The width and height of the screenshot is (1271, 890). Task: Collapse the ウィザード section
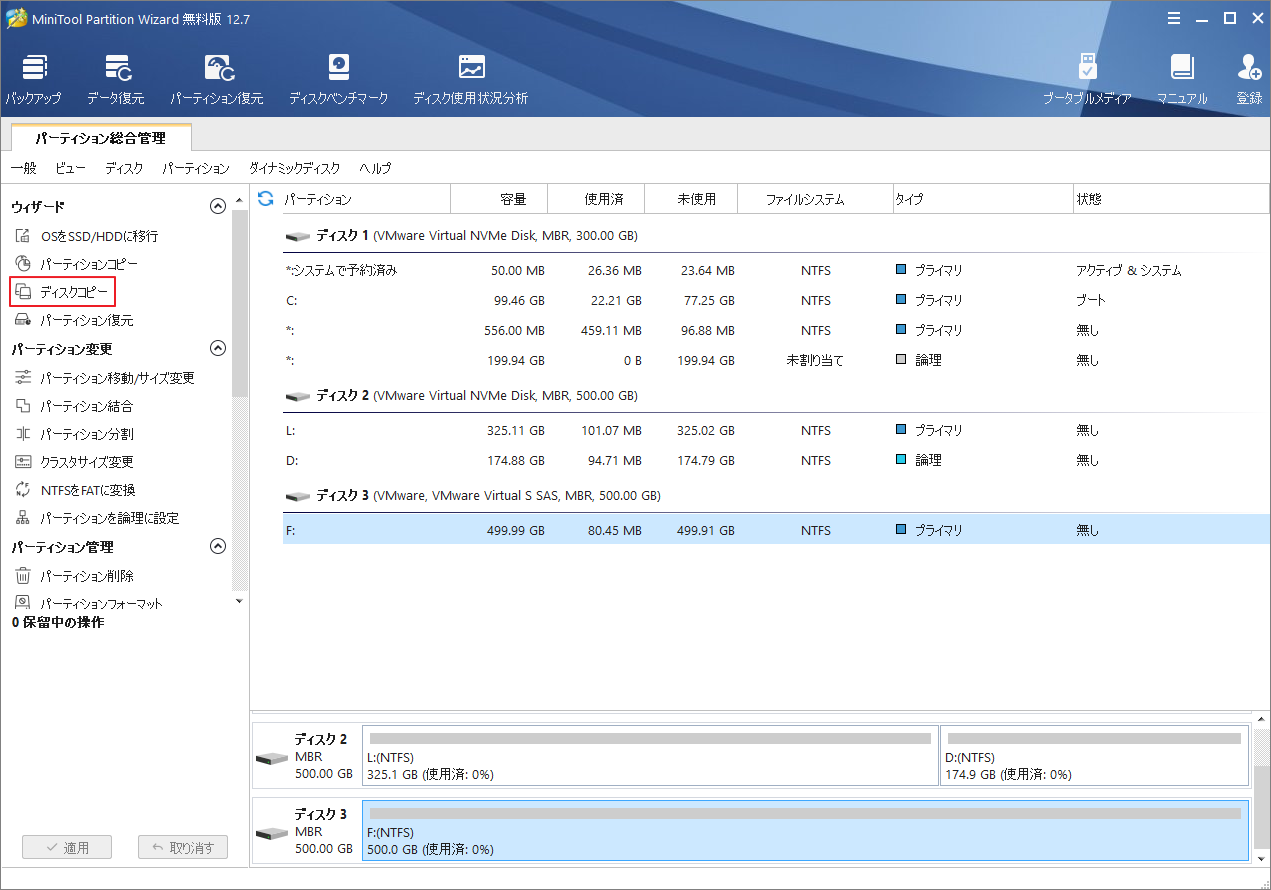[x=217, y=207]
